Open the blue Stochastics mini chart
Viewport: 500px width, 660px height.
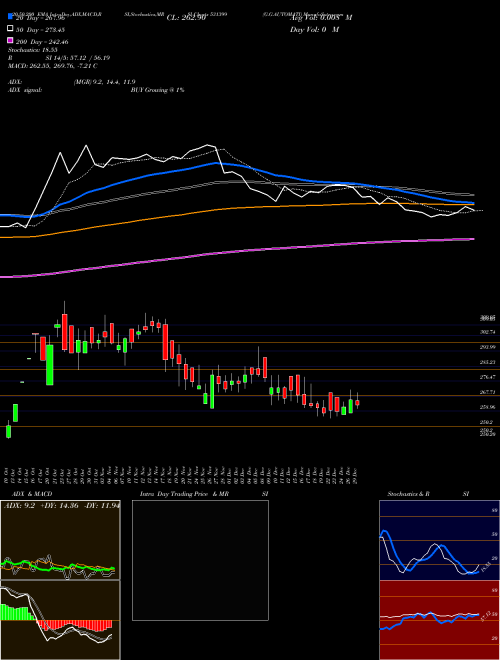(439, 540)
